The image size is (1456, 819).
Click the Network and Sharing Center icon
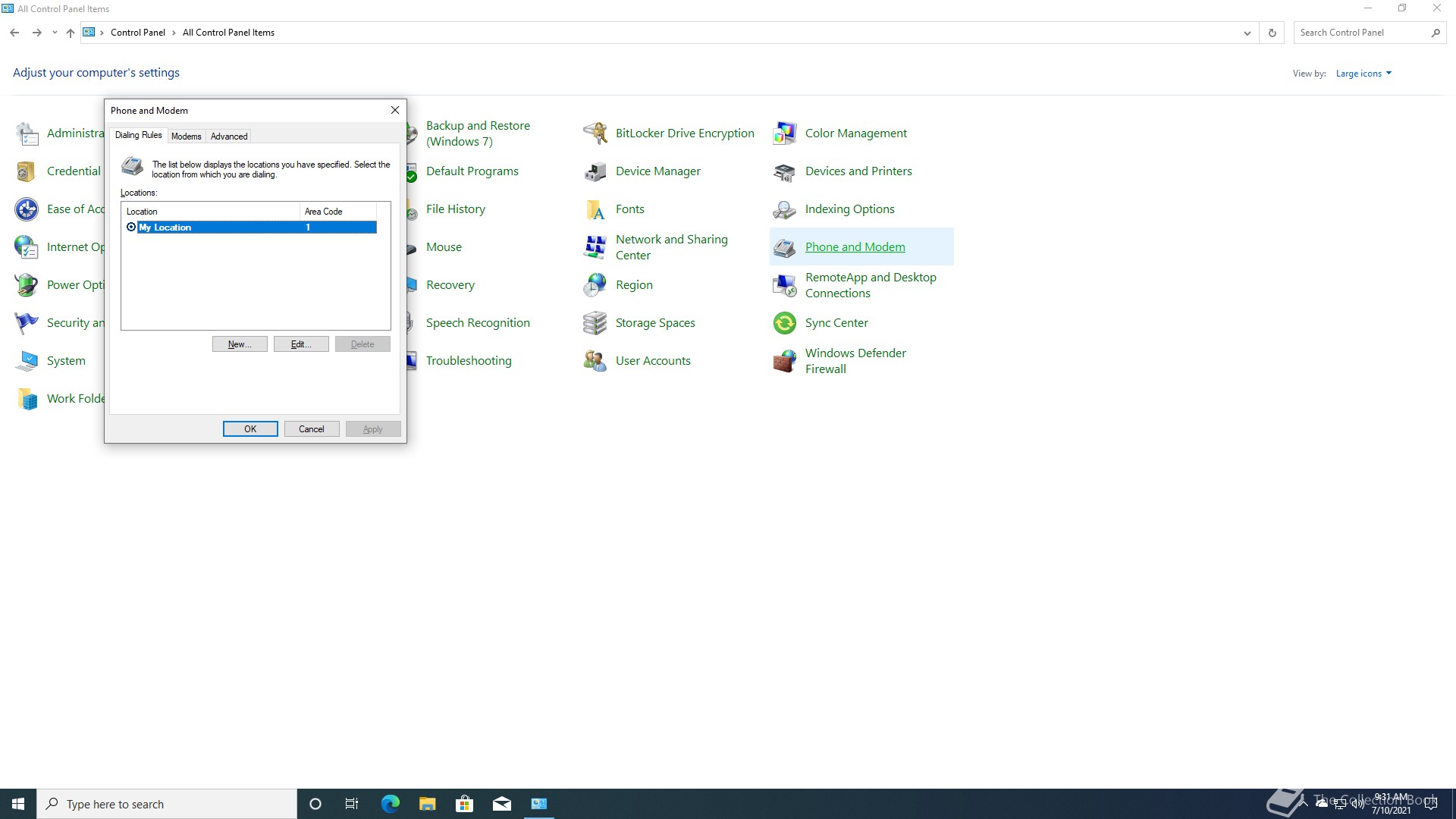(595, 247)
